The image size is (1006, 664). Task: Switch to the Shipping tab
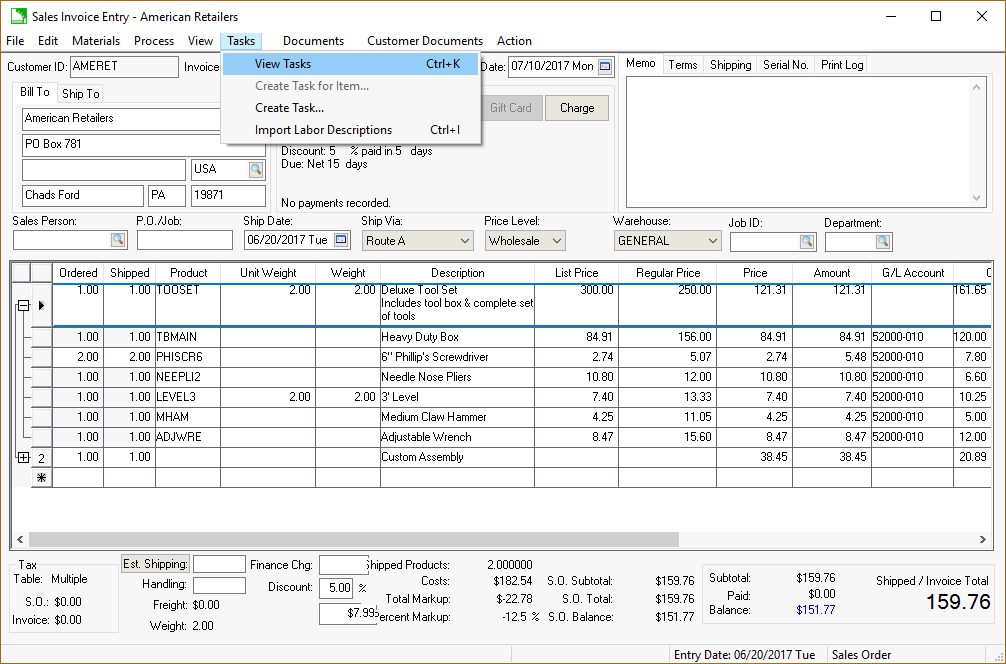(730, 65)
